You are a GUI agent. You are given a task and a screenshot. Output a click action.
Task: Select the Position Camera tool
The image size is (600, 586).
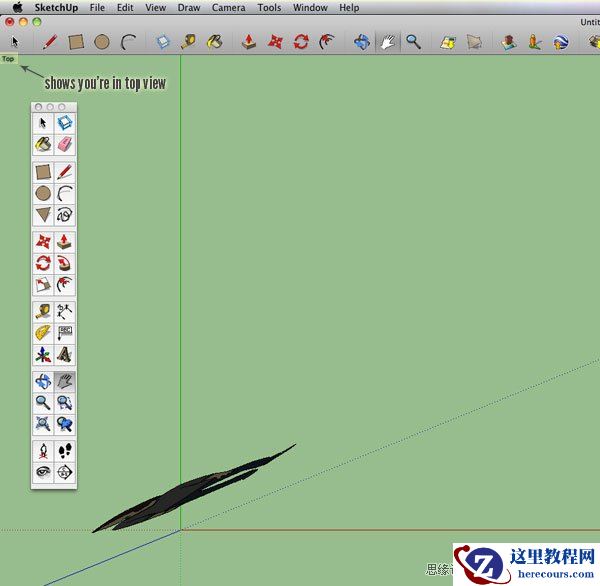coord(43,451)
